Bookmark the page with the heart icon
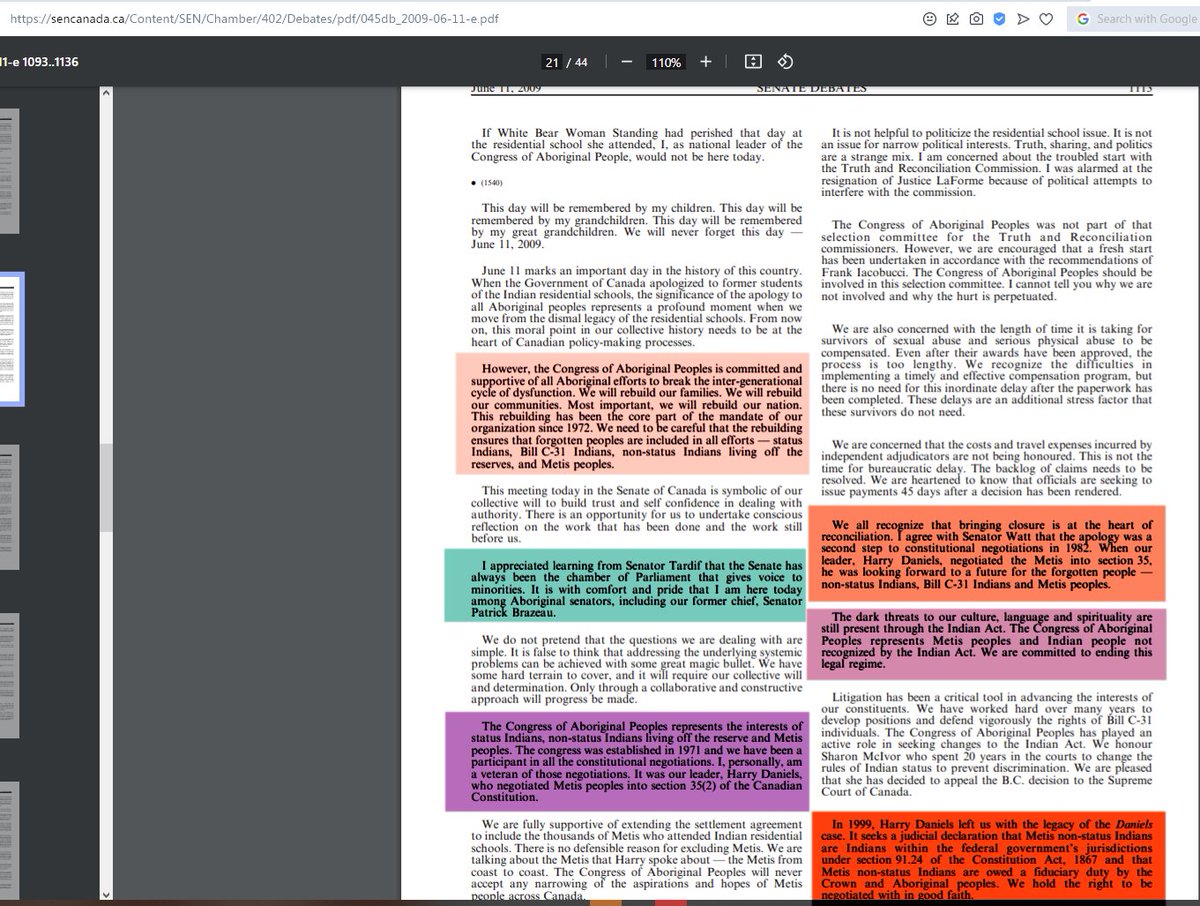This screenshot has width=1200, height=906. click(x=1046, y=18)
